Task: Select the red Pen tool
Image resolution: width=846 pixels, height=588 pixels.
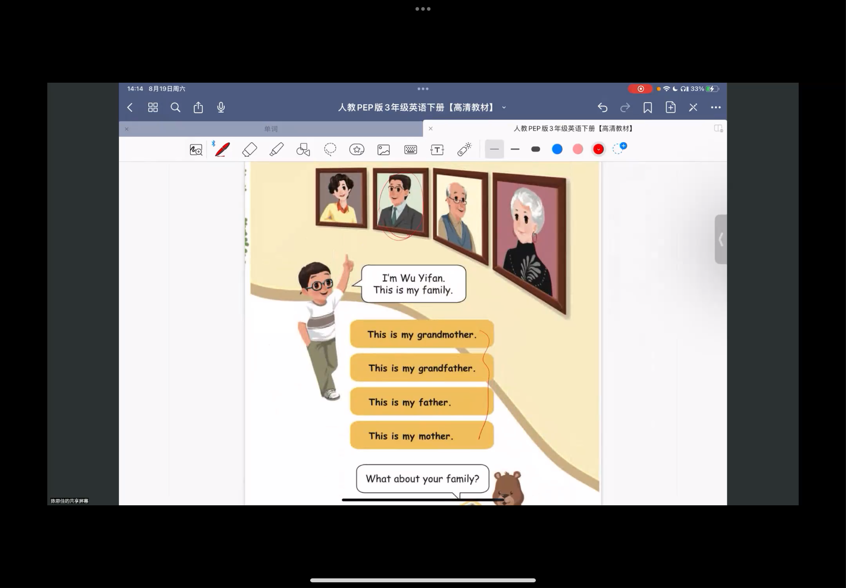Action: coord(222,149)
